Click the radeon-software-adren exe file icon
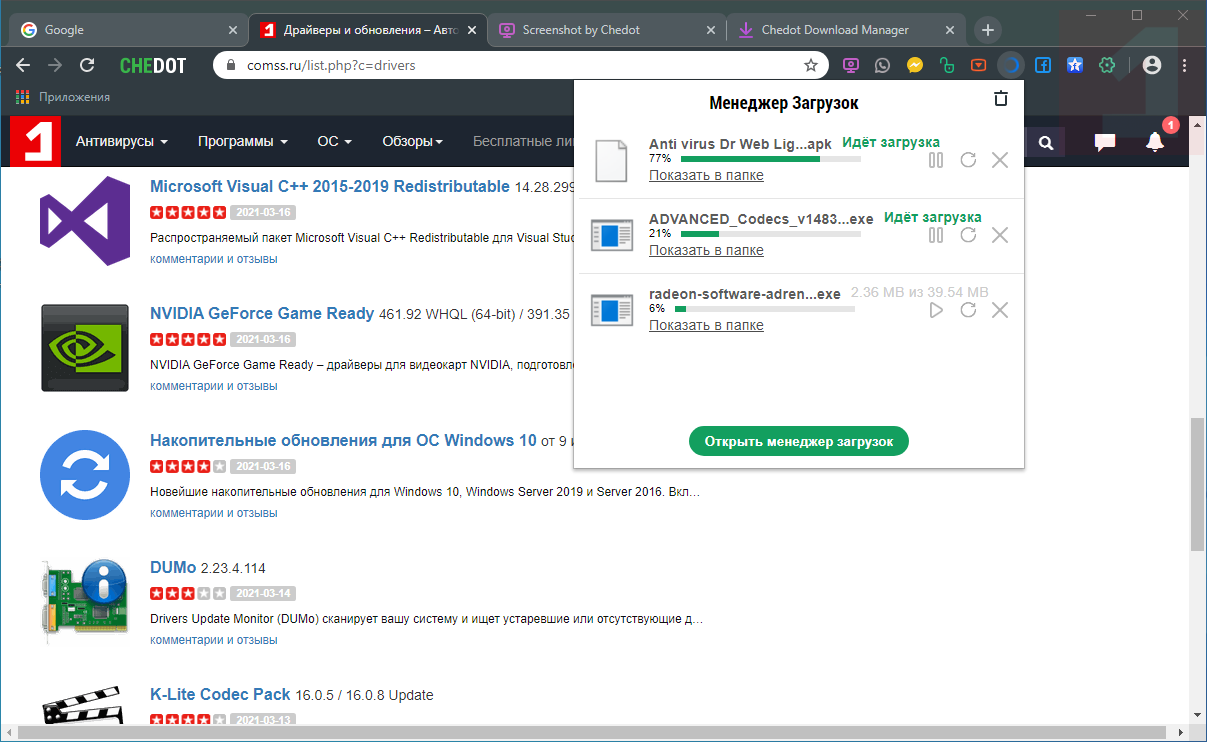The width and height of the screenshot is (1207, 742). (611, 310)
